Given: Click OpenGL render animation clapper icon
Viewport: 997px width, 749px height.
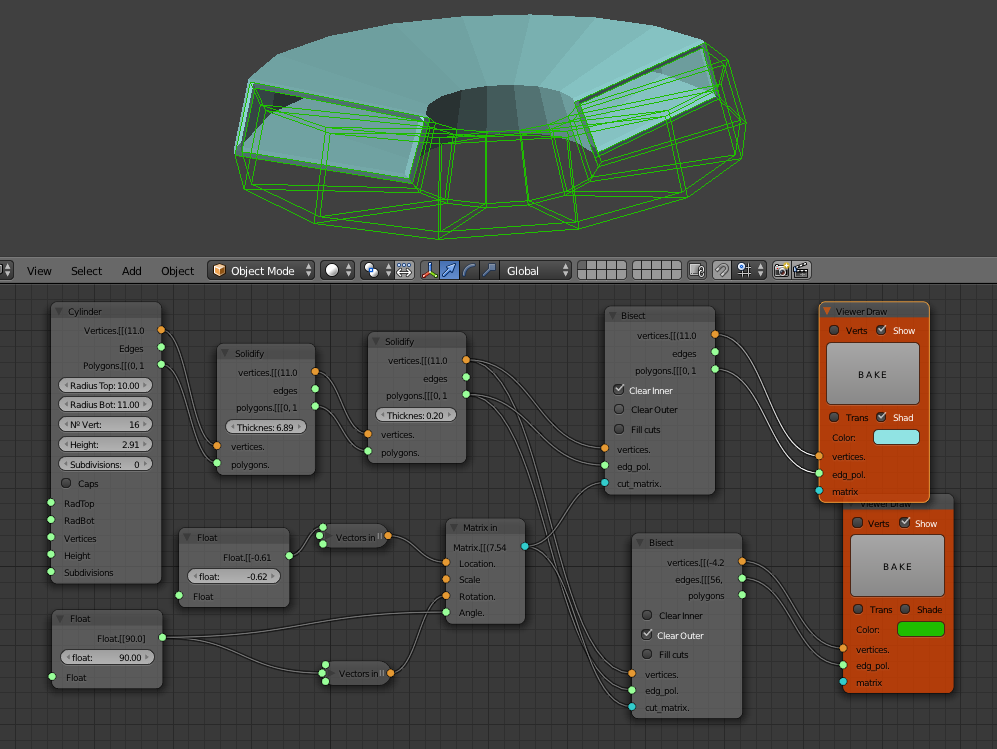Looking at the screenshot, I should [x=801, y=270].
